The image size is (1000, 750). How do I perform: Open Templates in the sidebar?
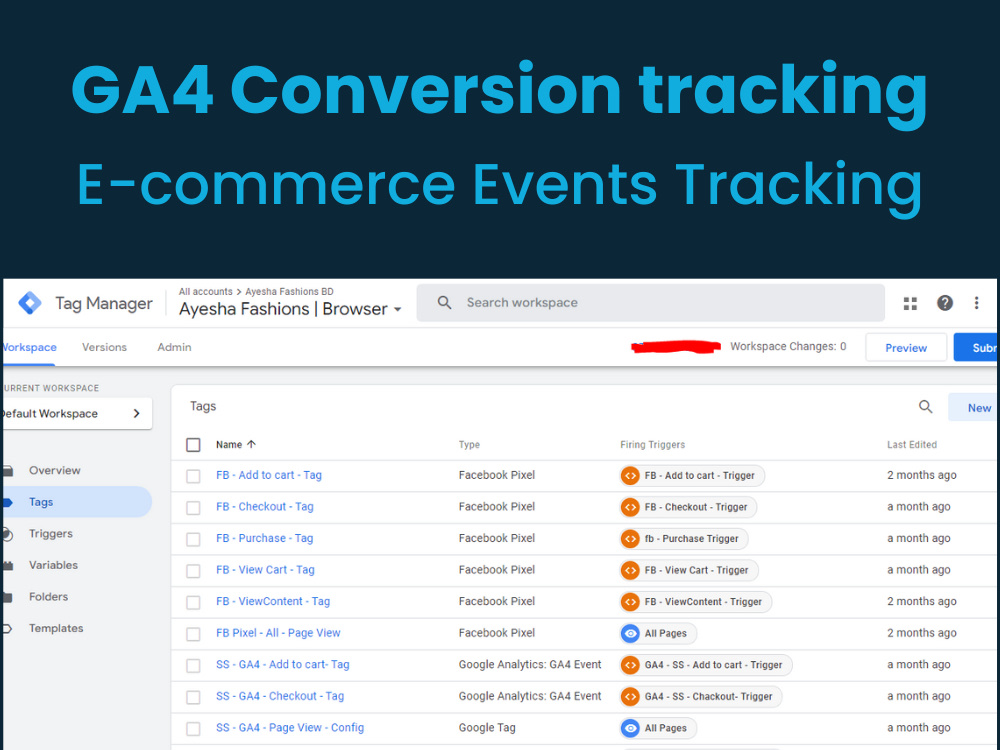click(x=55, y=628)
